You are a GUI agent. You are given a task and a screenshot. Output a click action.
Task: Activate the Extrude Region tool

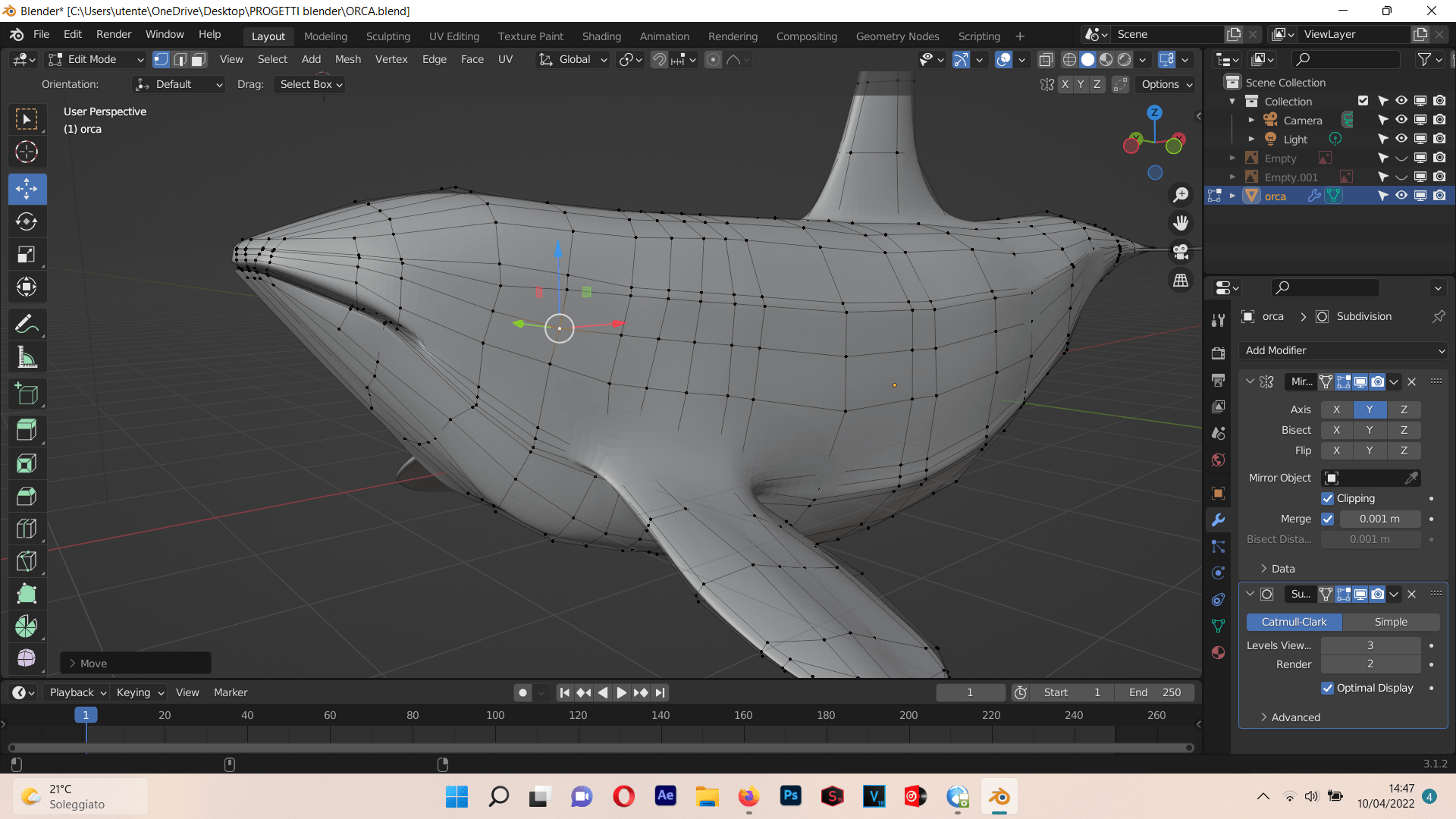coord(27,431)
